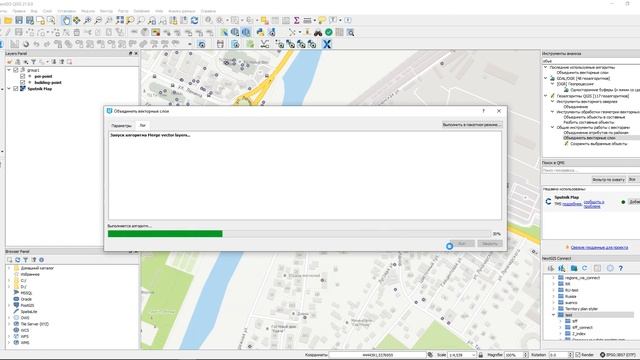Viewport: 640px width, 360px height.
Task: Collapse the group1 layer group
Action: click(9, 70)
